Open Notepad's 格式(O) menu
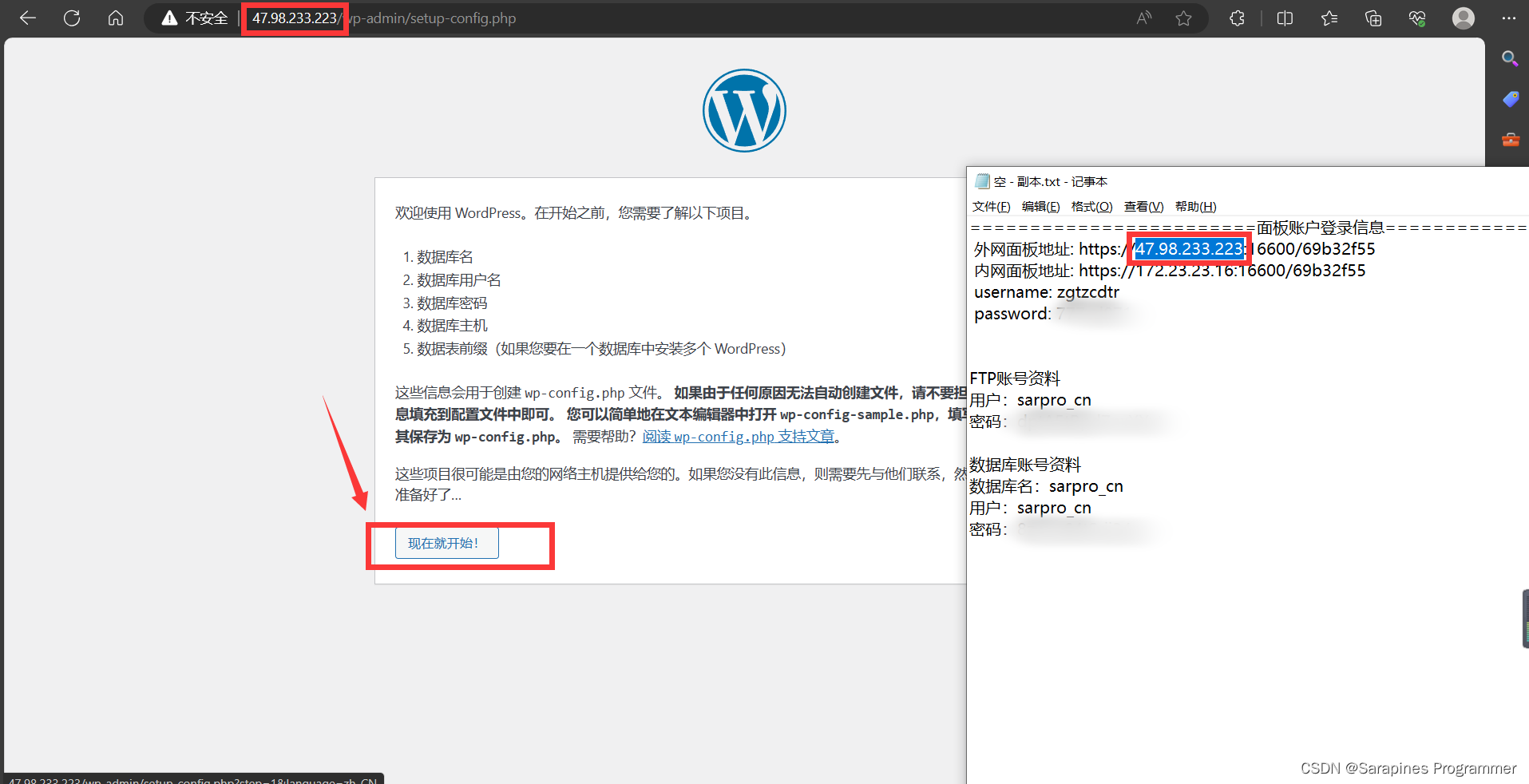Image resolution: width=1529 pixels, height=784 pixels. point(1091,207)
